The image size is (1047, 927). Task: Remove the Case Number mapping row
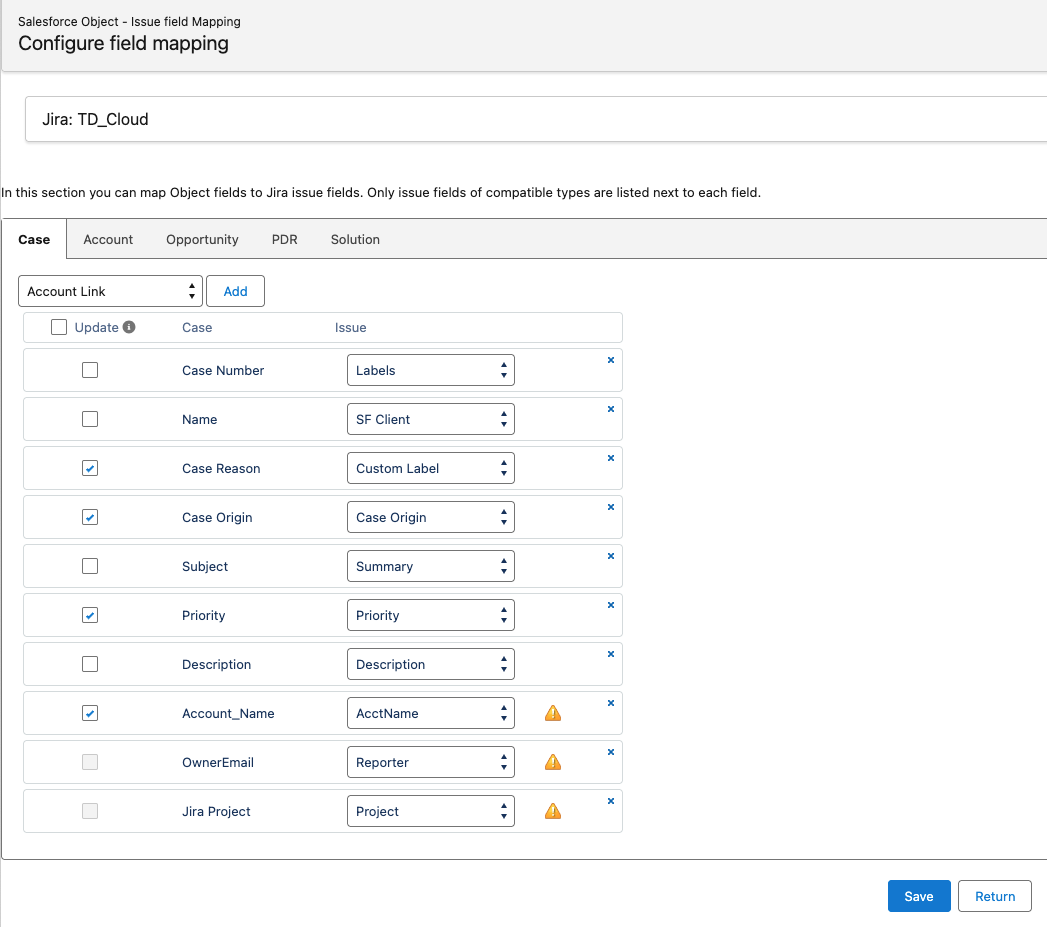coord(610,360)
